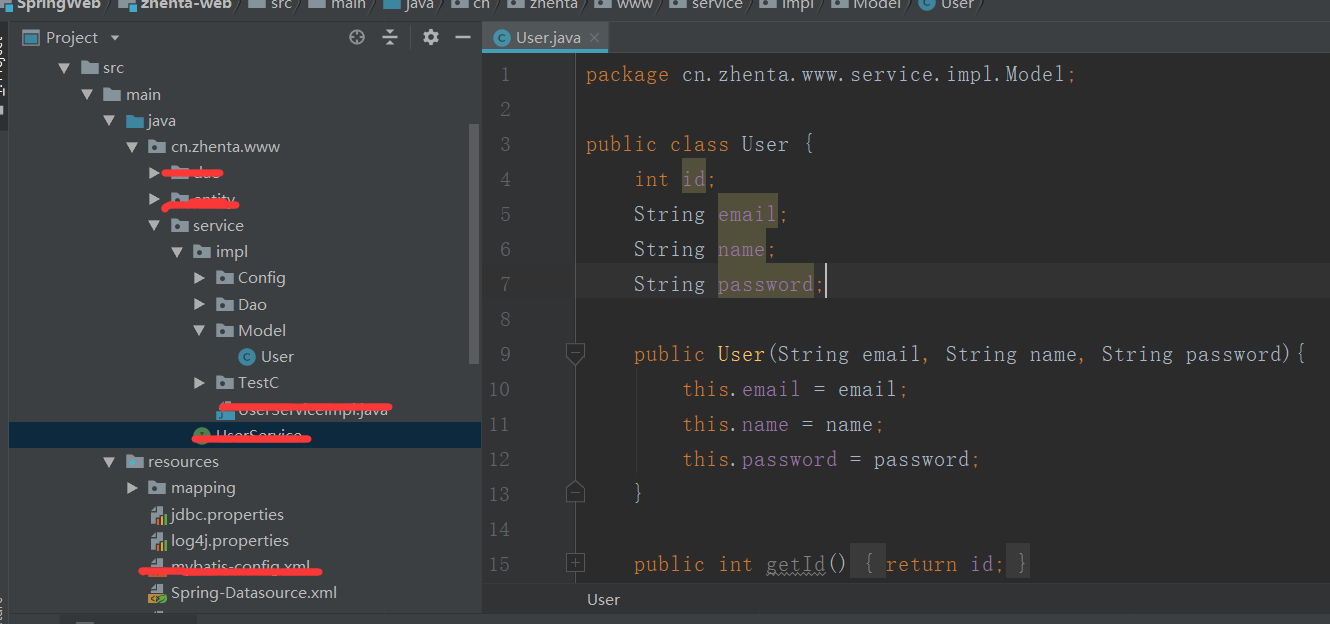Click the jdbc.properties file icon
The width and height of the screenshot is (1330, 624).
coord(157,515)
